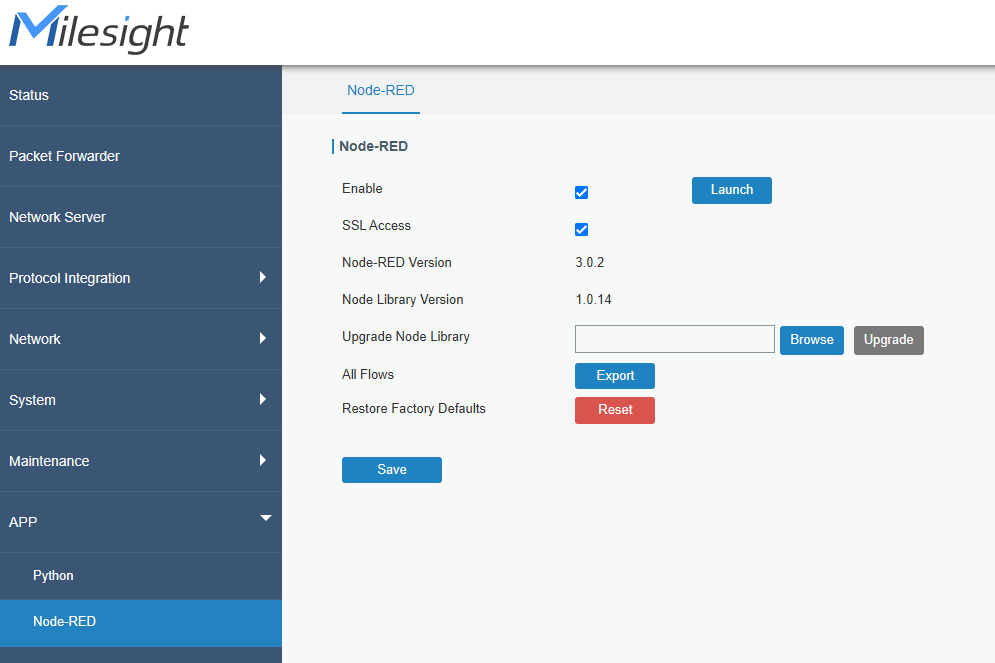Switch to the Node-RED tab
Viewport: 995px width, 663px height.
(x=380, y=90)
